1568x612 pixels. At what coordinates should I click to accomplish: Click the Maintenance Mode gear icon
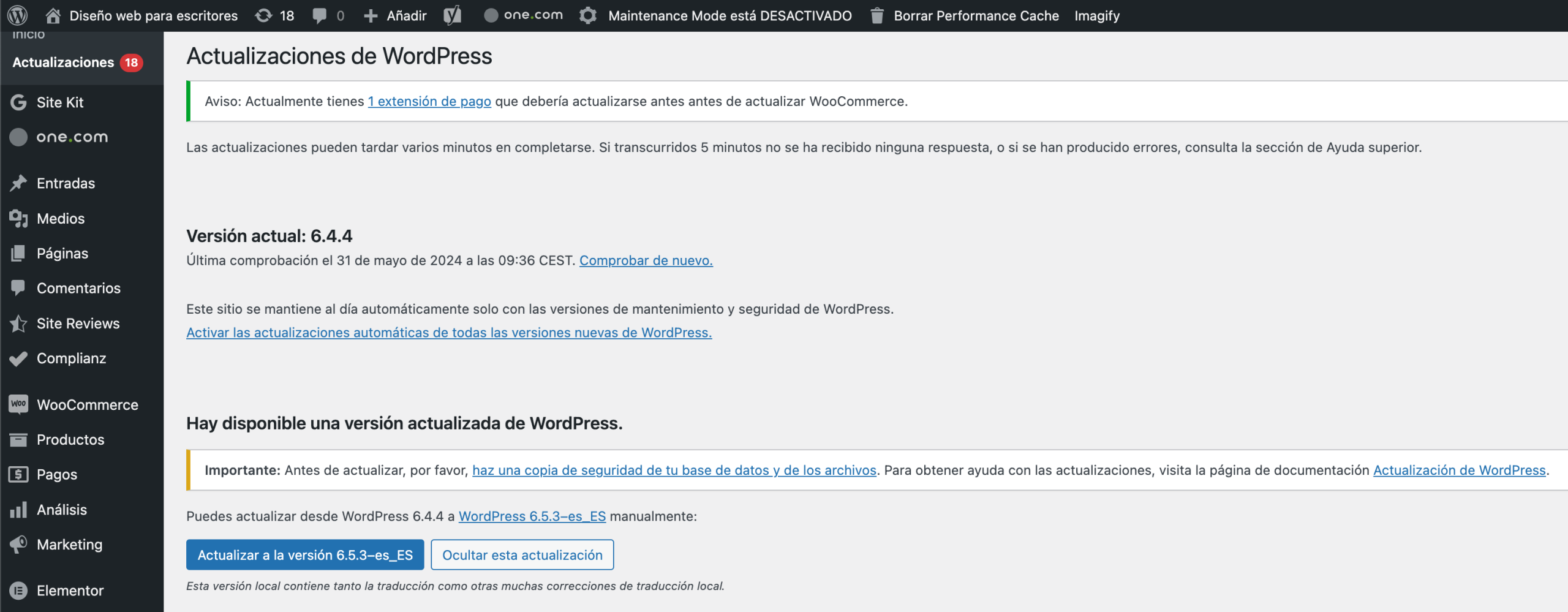coord(588,15)
